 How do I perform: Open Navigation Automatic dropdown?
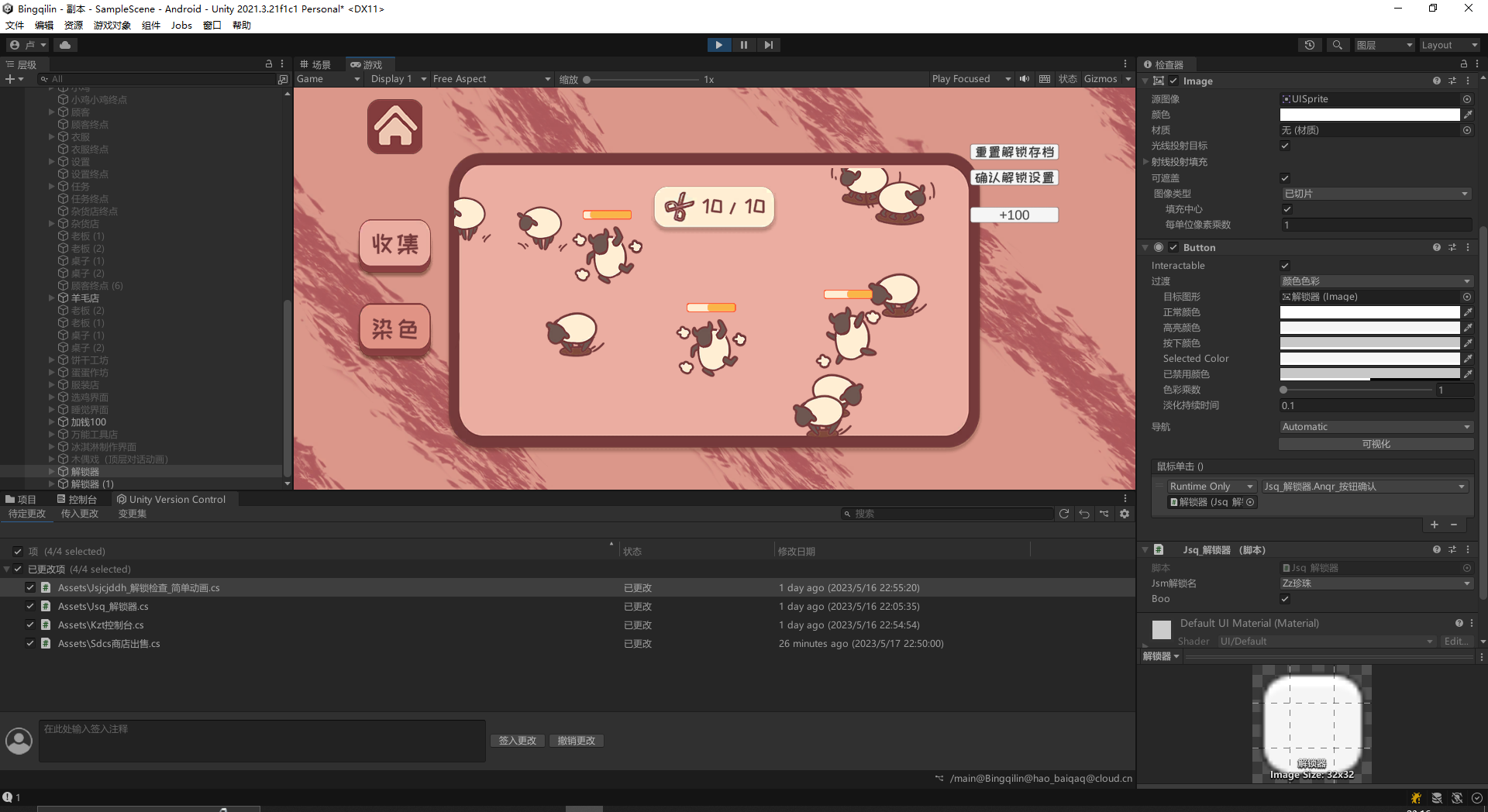(x=1376, y=427)
